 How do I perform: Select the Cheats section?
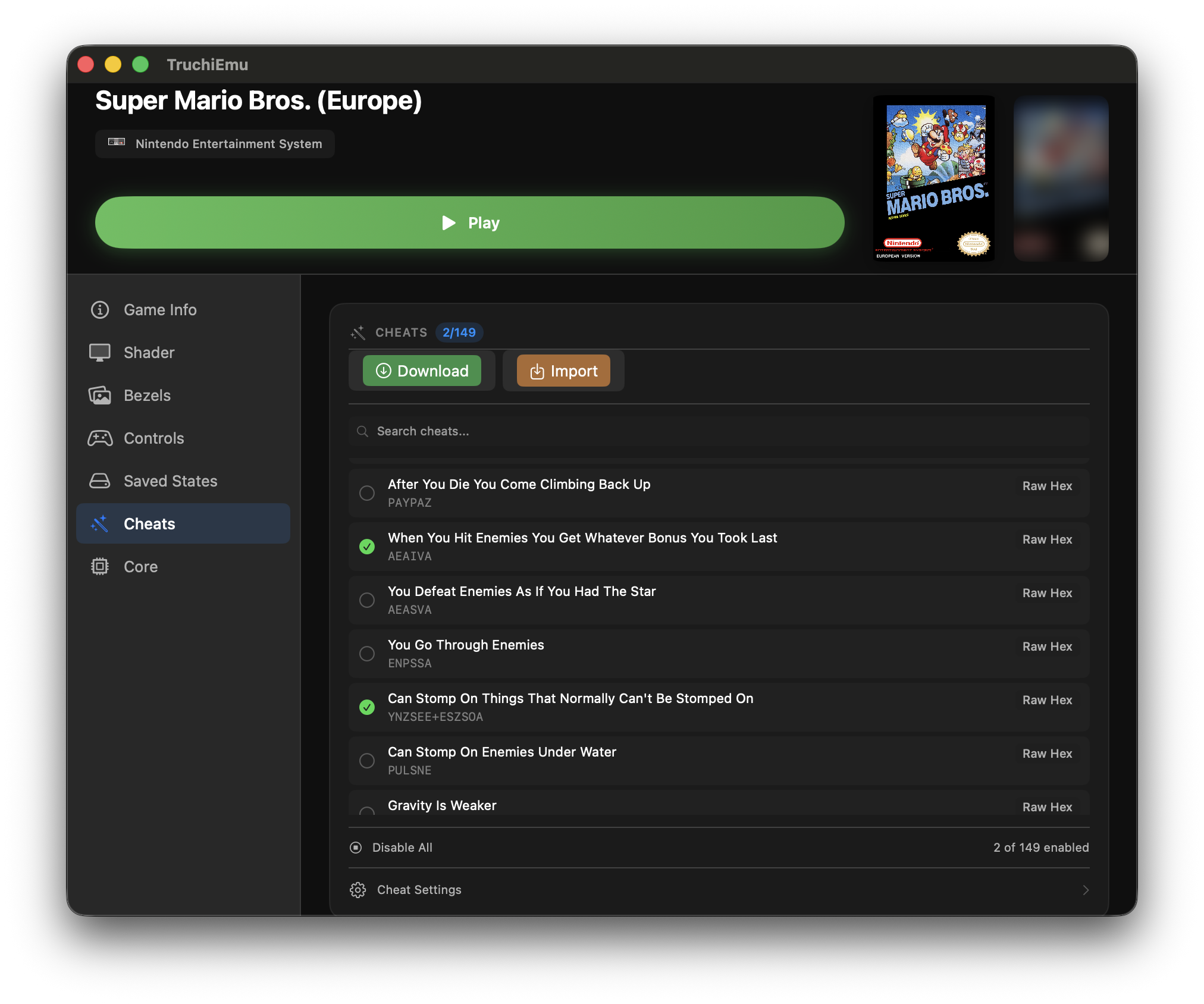pos(183,524)
